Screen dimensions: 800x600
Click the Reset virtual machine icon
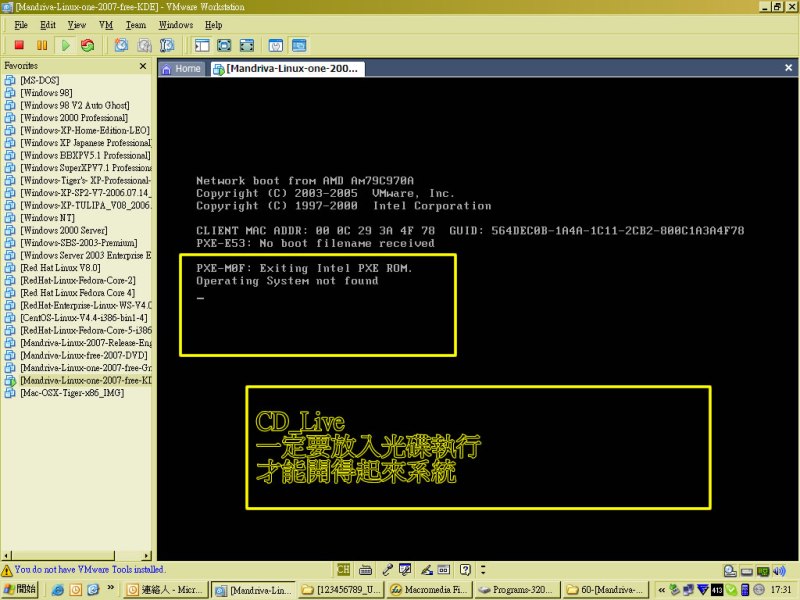(88, 45)
